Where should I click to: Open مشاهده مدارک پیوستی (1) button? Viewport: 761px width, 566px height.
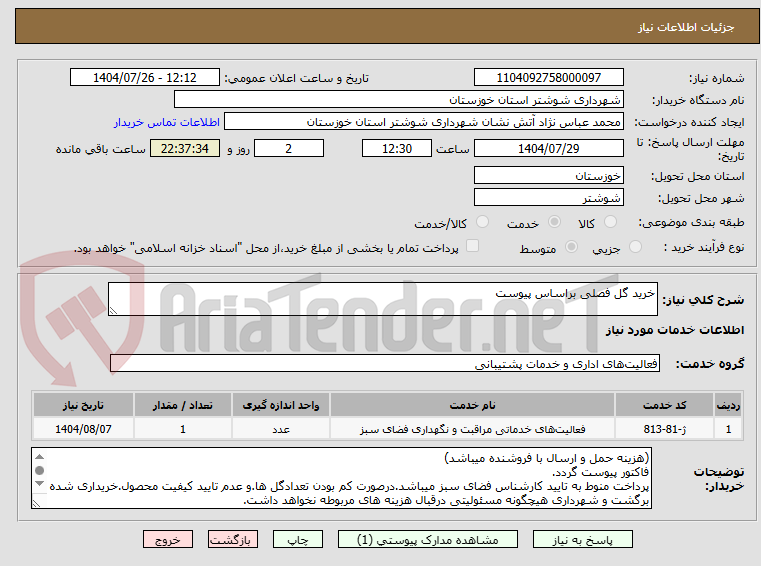point(428,539)
